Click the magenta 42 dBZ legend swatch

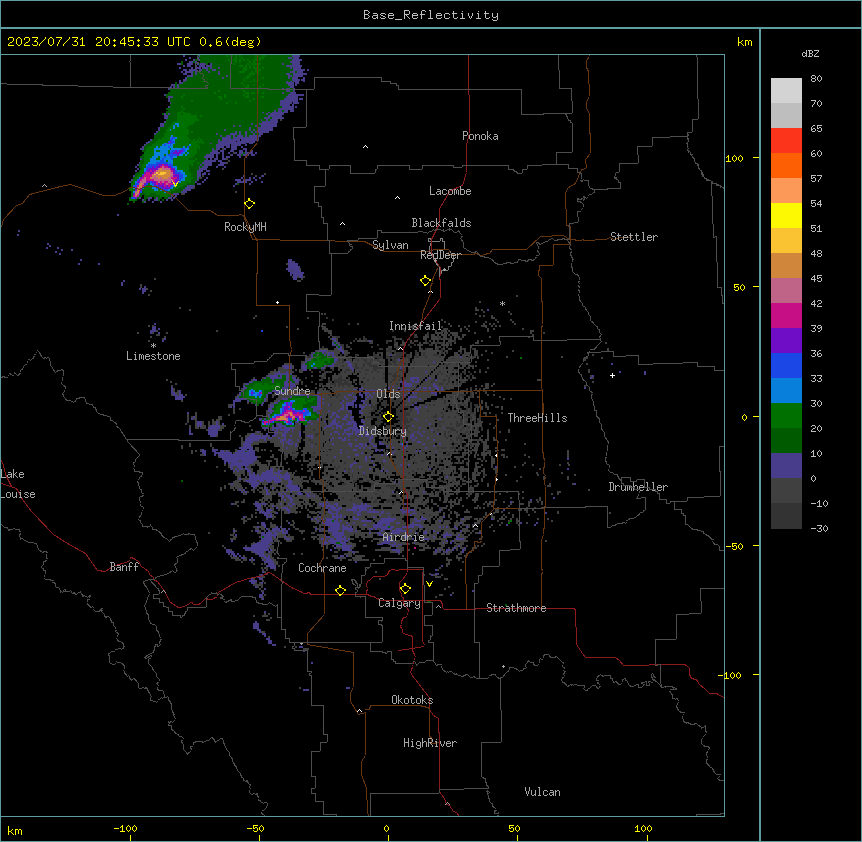[x=786, y=316]
